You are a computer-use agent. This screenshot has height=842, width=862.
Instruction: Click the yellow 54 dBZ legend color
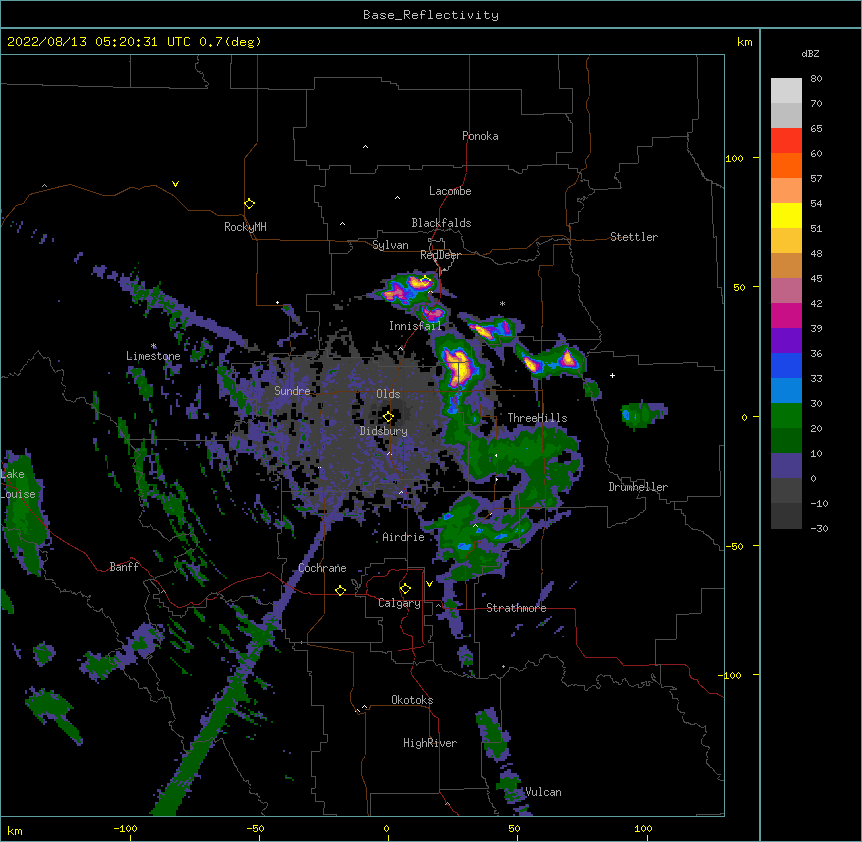click(x=786, y=215)
